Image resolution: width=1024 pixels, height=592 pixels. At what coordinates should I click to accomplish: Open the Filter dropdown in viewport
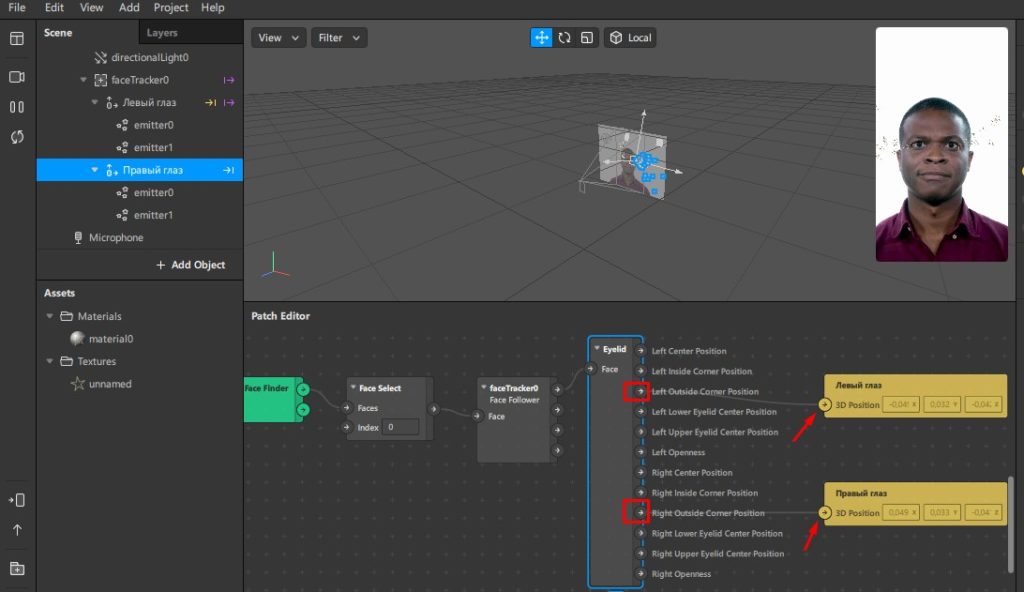pyautogui.click(x=338, y=38)
